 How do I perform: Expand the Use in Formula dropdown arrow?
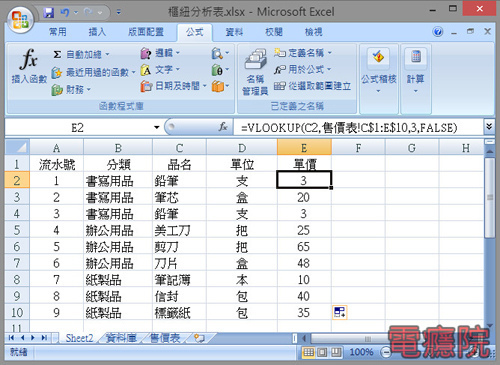click(x=329, y=69)
